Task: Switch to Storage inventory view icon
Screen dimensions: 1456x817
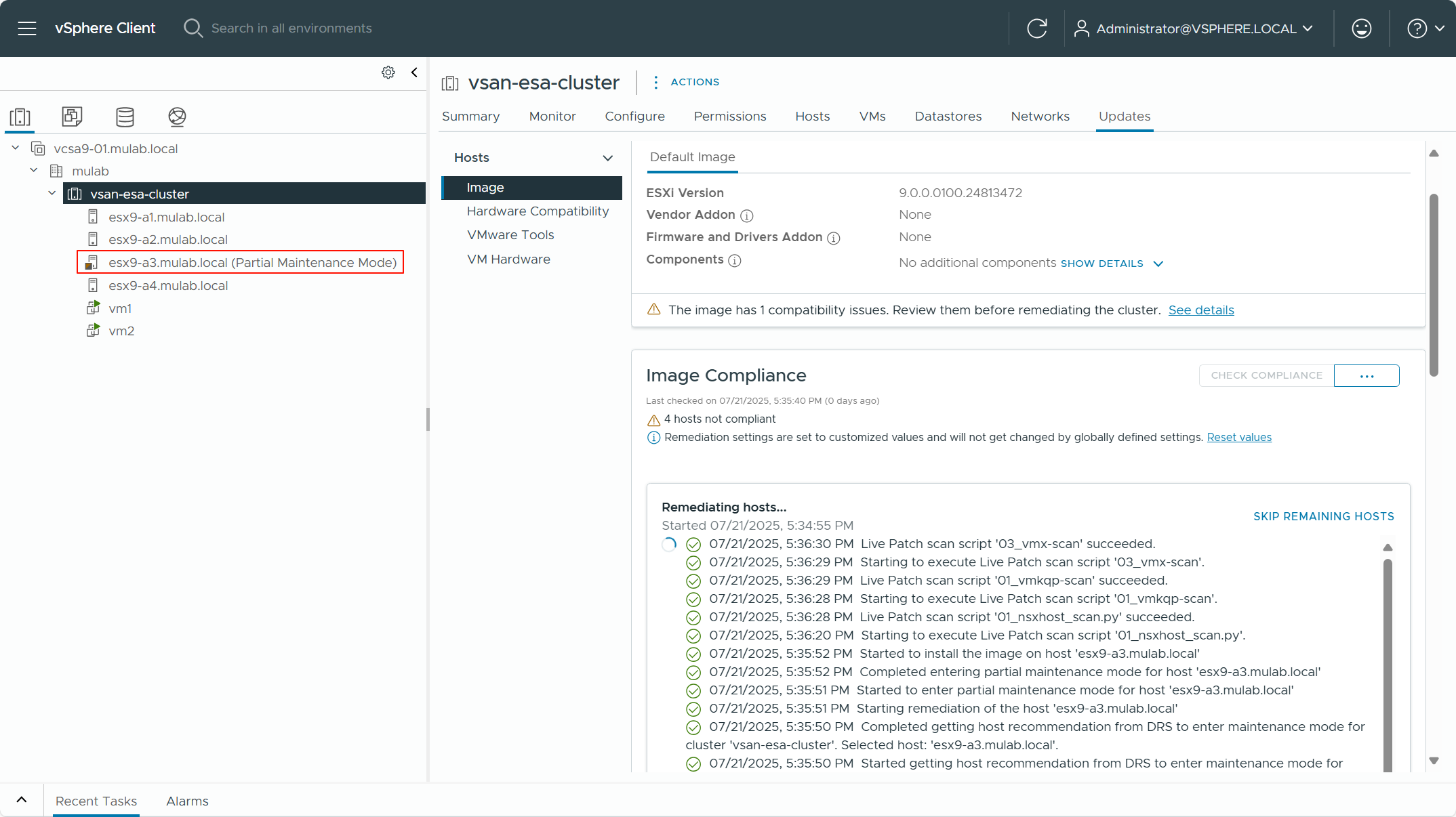Action: (125, 117)
